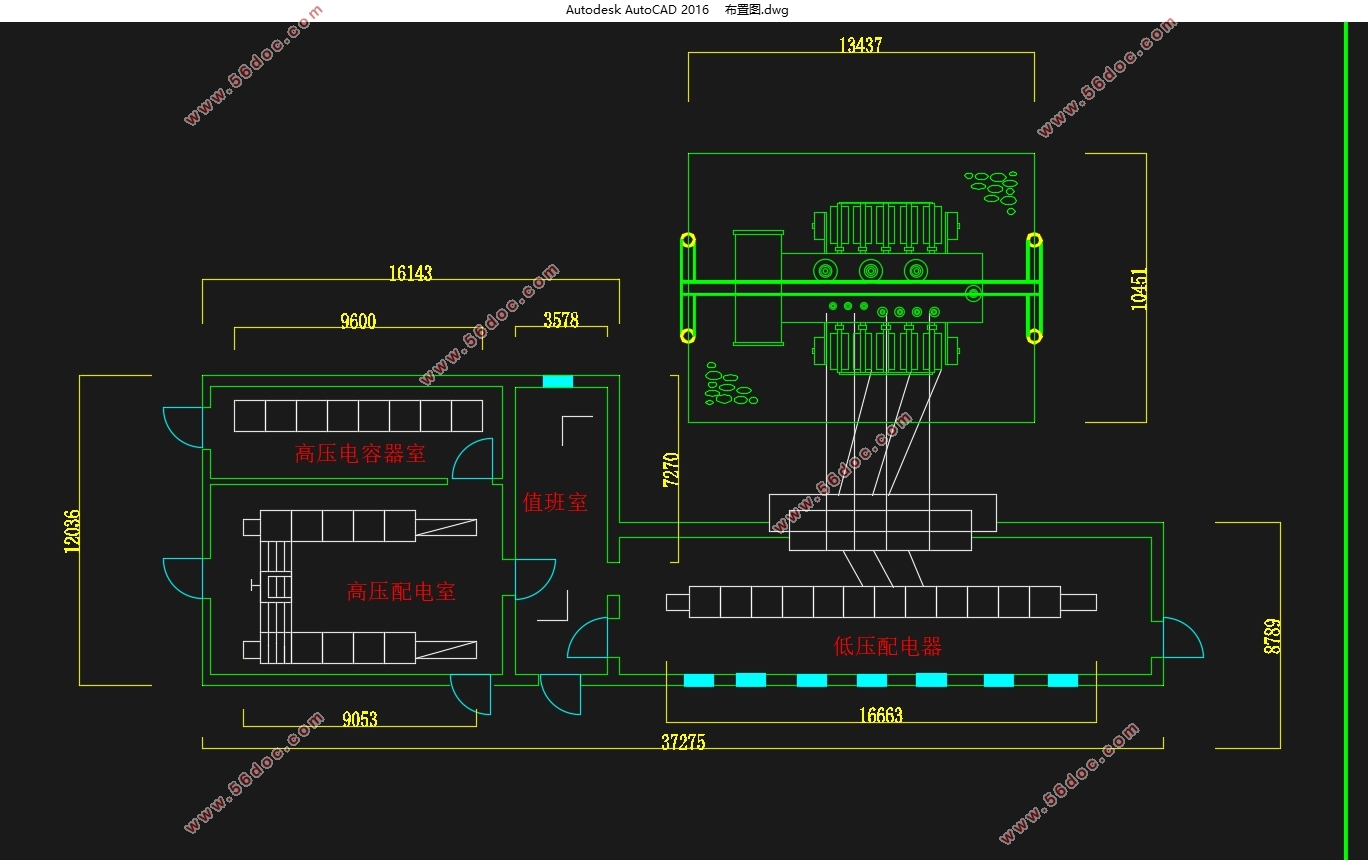Click the 高压配电室 red label

click(401, 592)
